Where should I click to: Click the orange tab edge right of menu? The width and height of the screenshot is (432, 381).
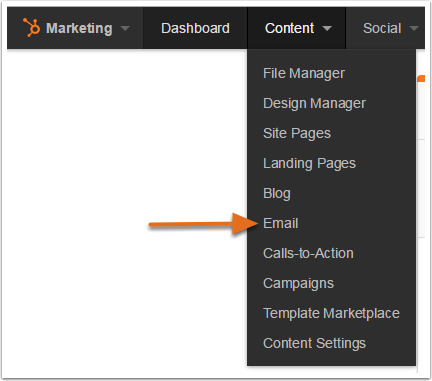pos(421,79)
